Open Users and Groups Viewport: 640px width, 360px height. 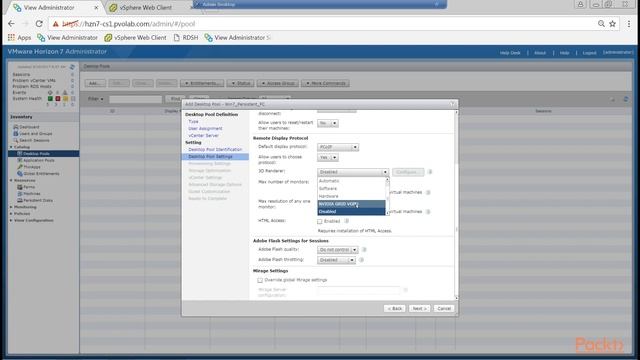pos(33,133)
